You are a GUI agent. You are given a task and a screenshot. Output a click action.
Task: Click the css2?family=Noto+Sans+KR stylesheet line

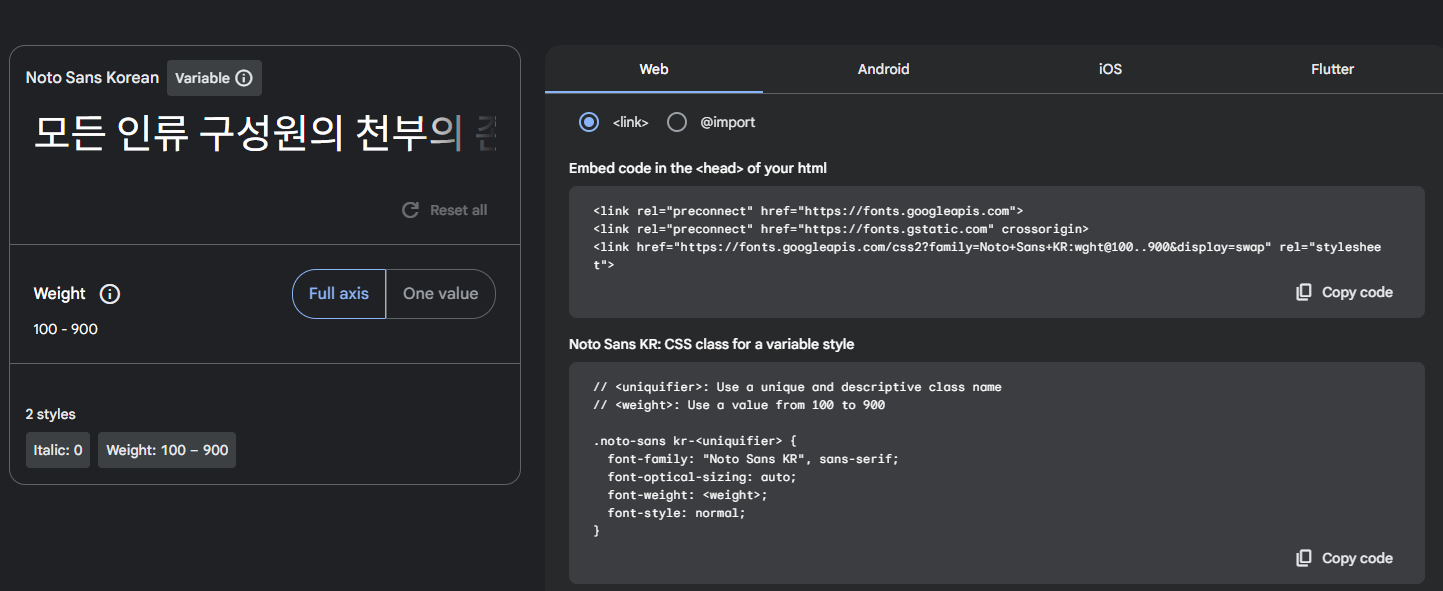click(987, 256)
